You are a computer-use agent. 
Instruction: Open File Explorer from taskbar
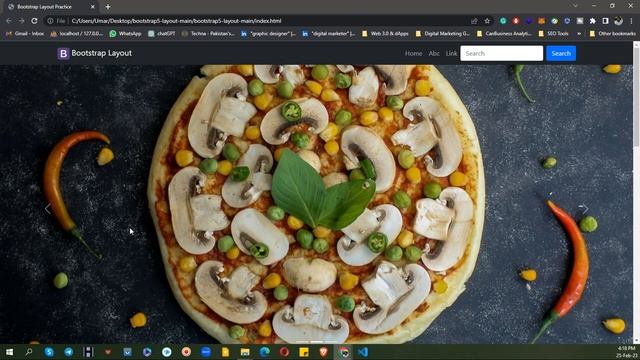click(x=245, y=352)
